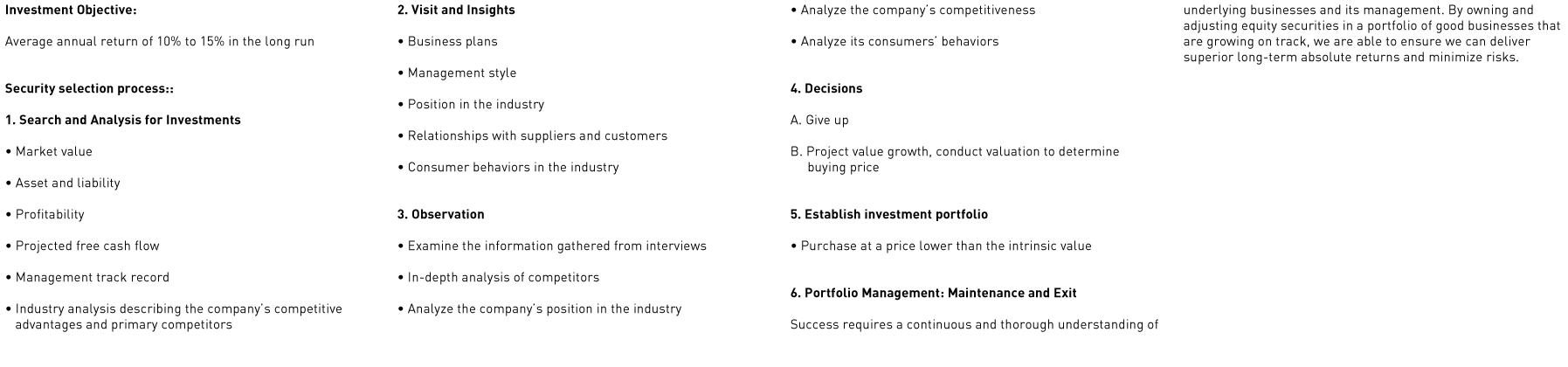Select the Asset and liability bullet
Viewport: 1568px width, 367px height.
[63, 183]
